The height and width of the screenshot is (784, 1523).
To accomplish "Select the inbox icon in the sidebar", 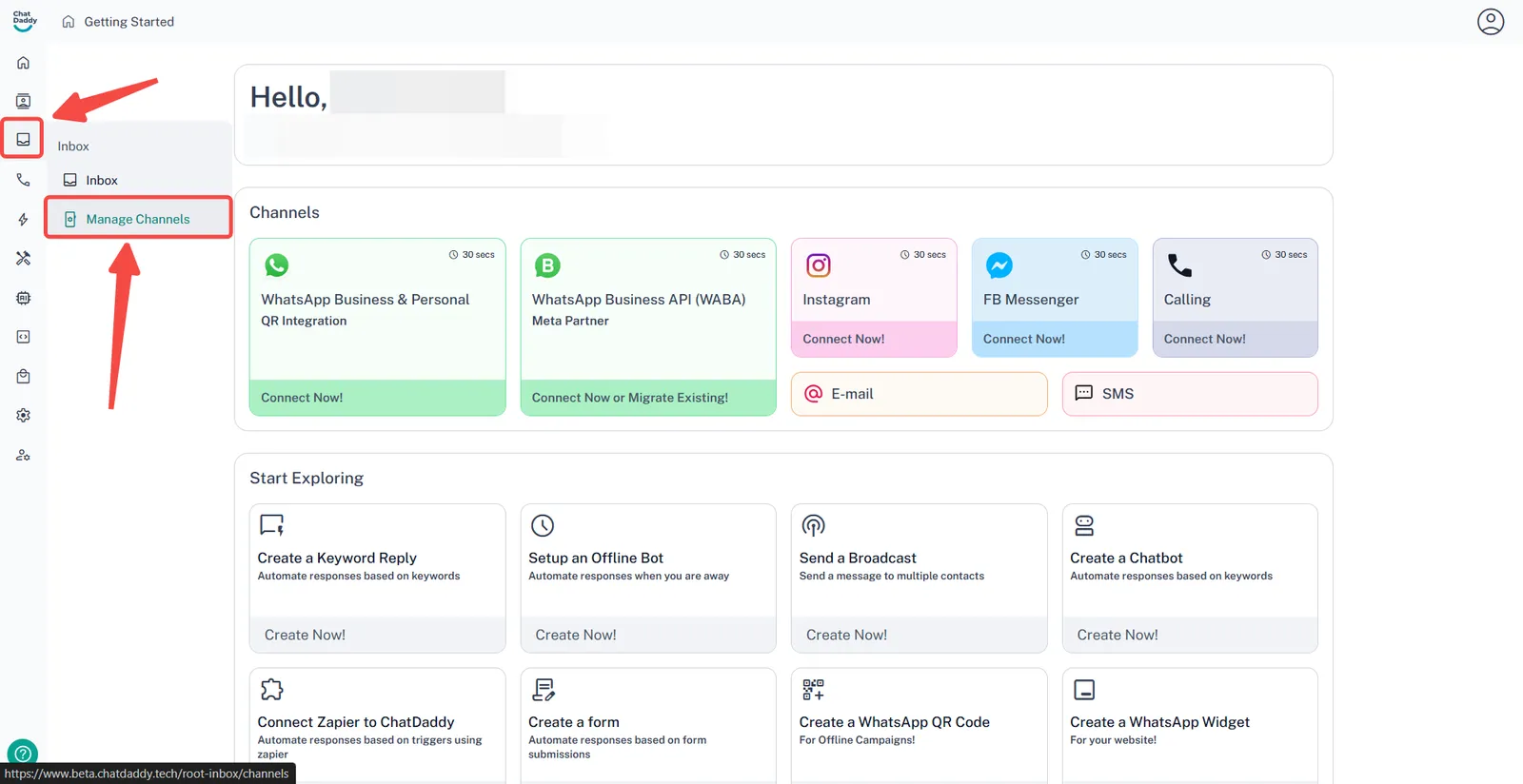I will pos(23,140).
